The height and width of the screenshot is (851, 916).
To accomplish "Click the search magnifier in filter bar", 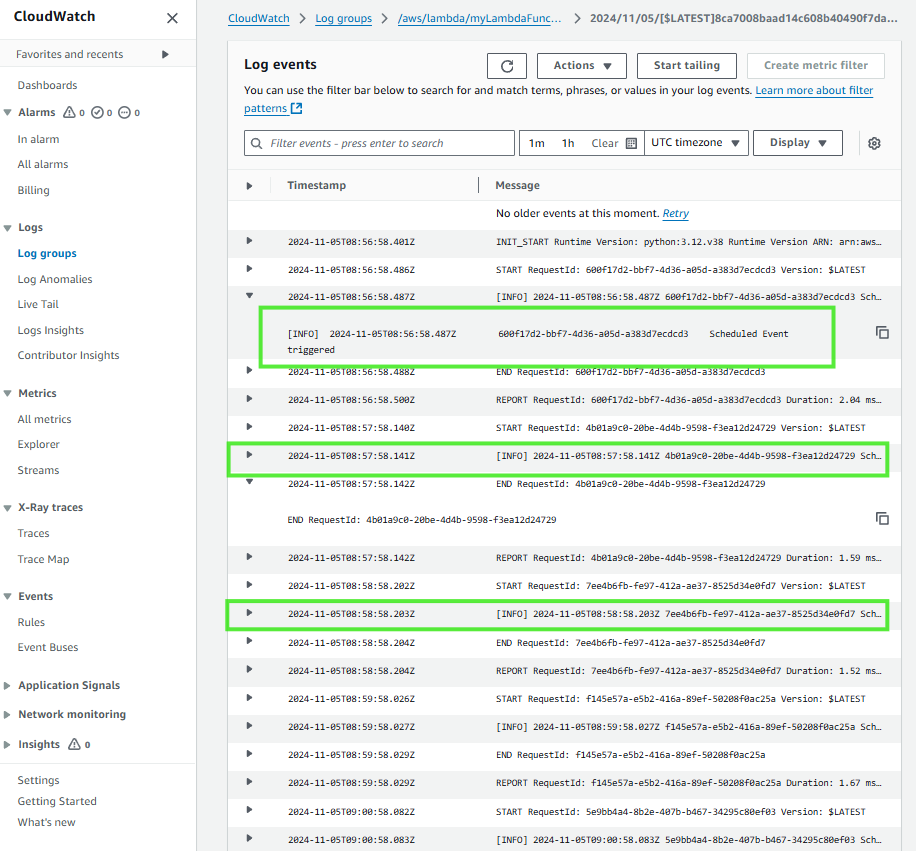I will click(257, 143).
